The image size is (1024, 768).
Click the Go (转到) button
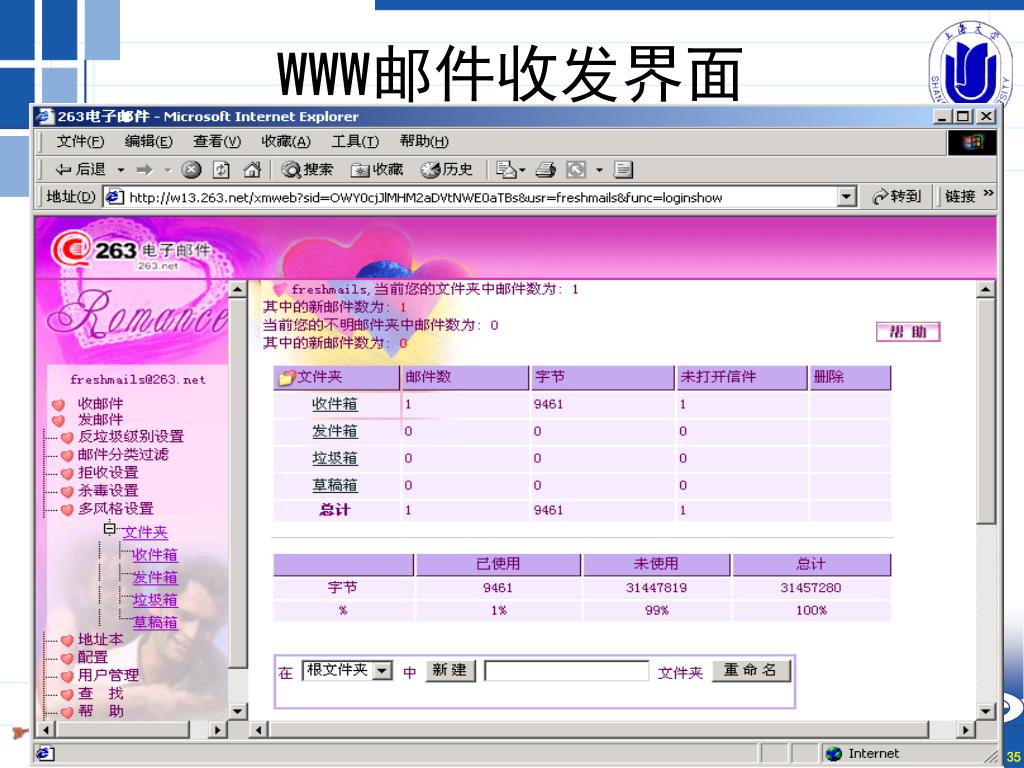[897, 197]
